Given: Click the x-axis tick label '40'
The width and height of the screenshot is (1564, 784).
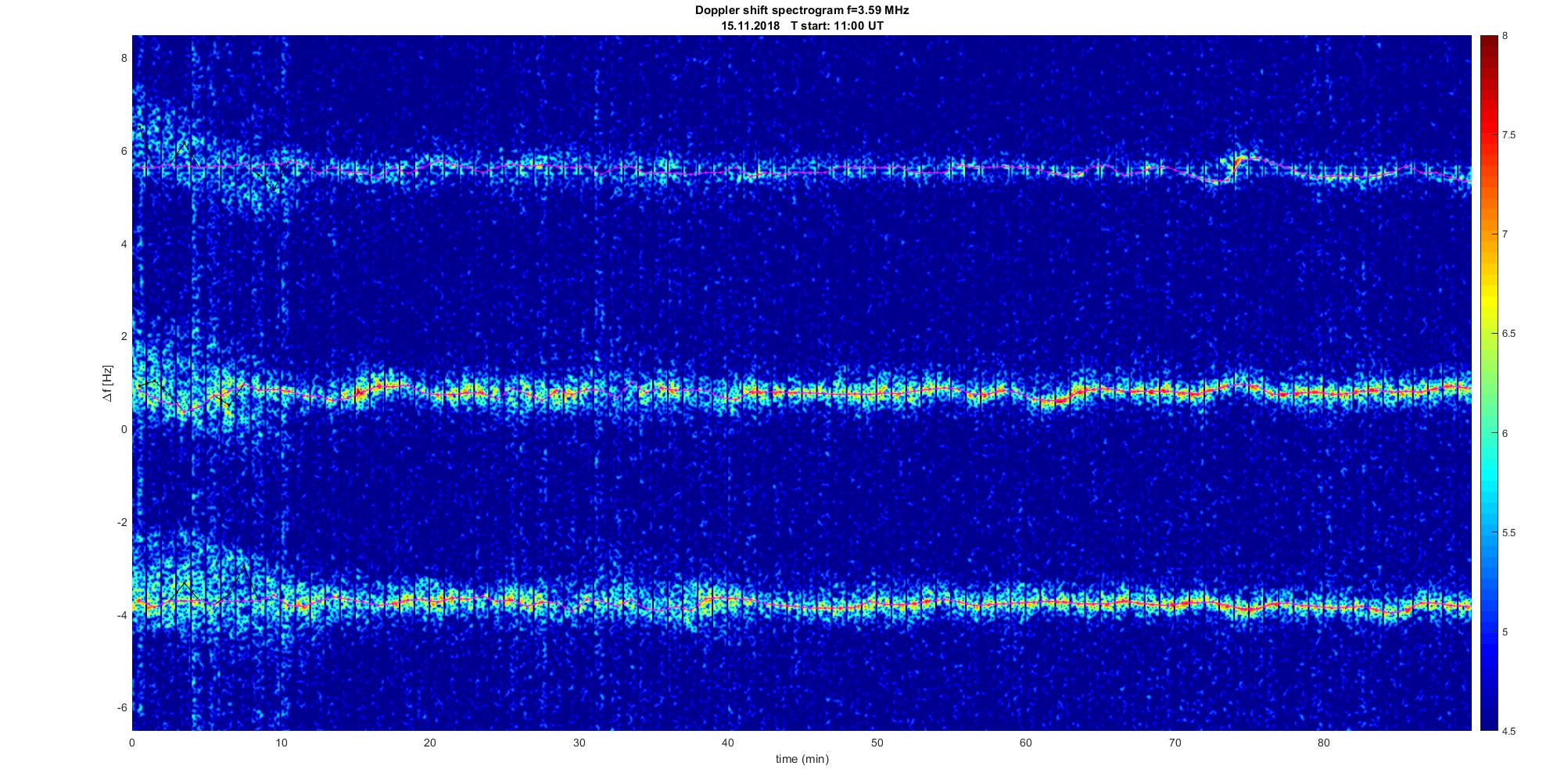Looking at the screenshot, I should pos(728,743).
